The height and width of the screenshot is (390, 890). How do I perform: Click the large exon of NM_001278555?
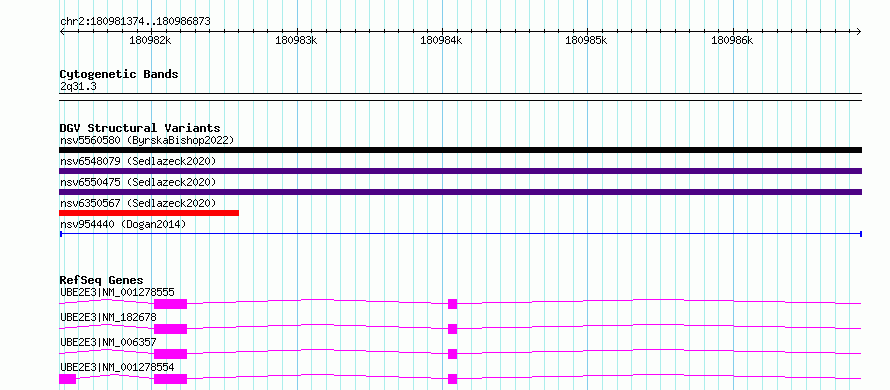tap(170, 304)
